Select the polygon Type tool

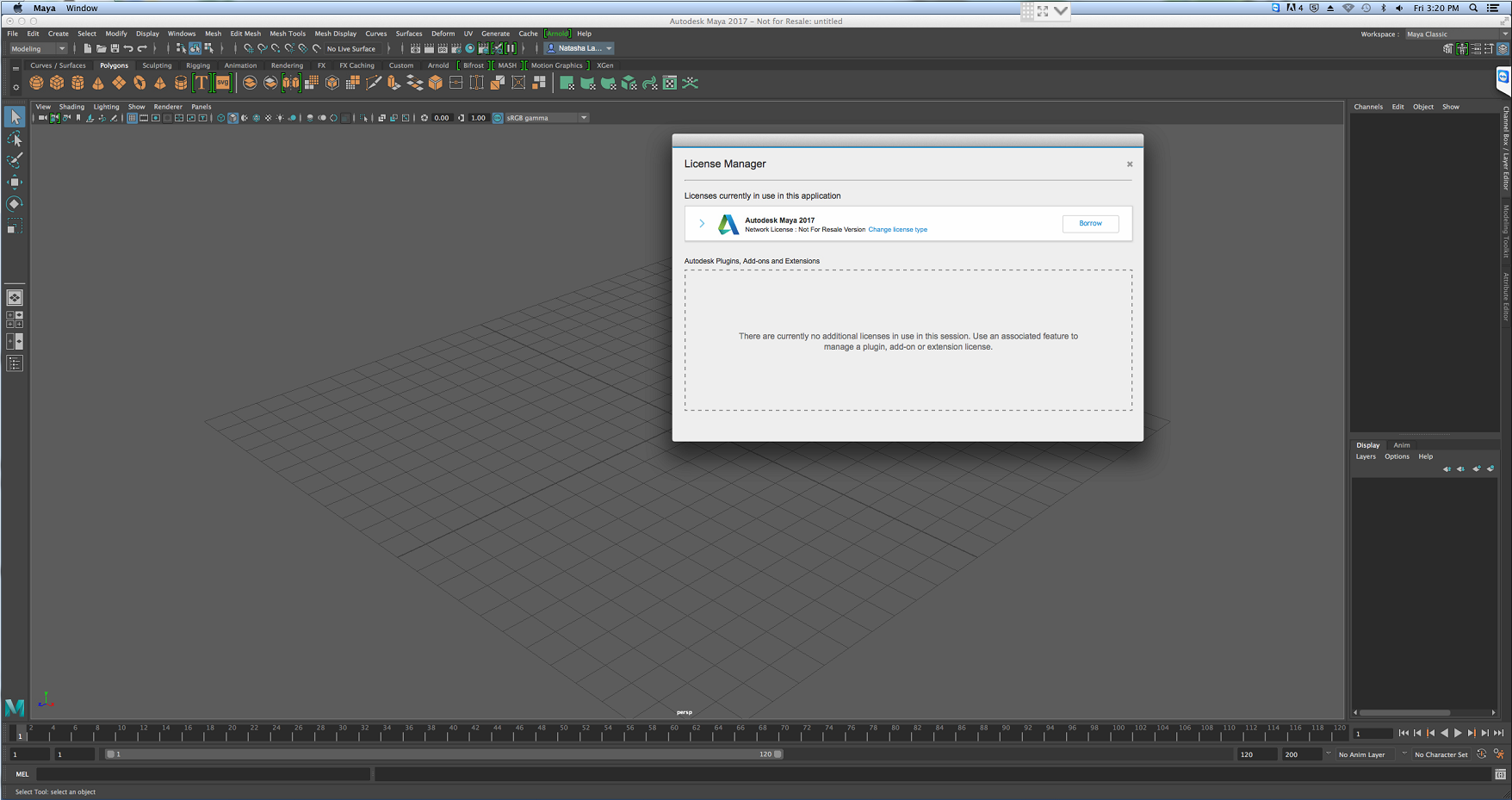coord(201,83)
